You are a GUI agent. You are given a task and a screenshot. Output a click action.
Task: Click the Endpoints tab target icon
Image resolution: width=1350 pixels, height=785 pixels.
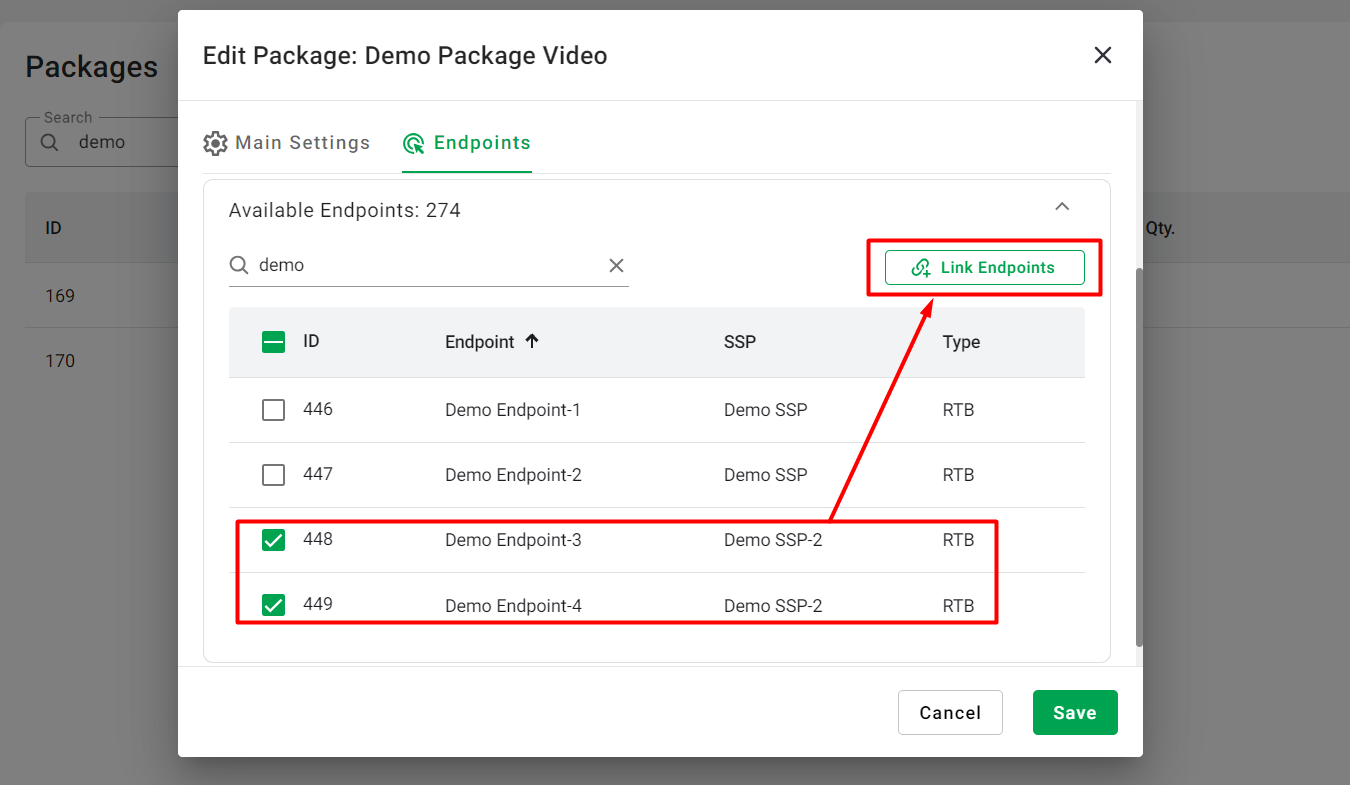(414, 144)
